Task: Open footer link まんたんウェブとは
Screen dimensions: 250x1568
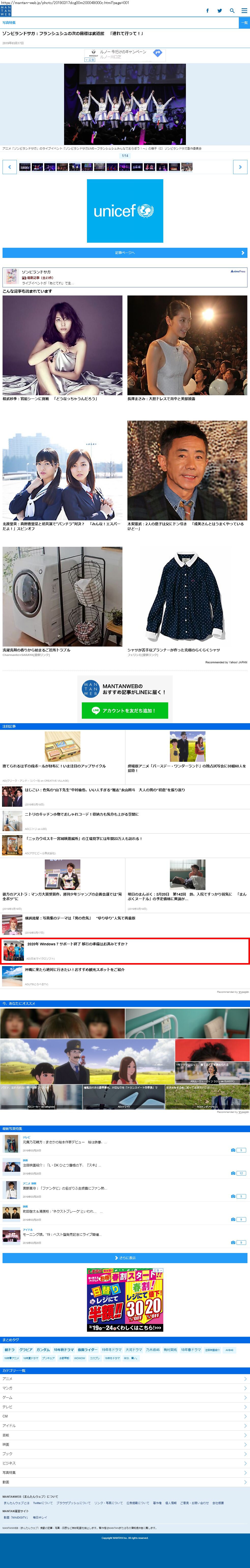Action: click(17, 1503)
